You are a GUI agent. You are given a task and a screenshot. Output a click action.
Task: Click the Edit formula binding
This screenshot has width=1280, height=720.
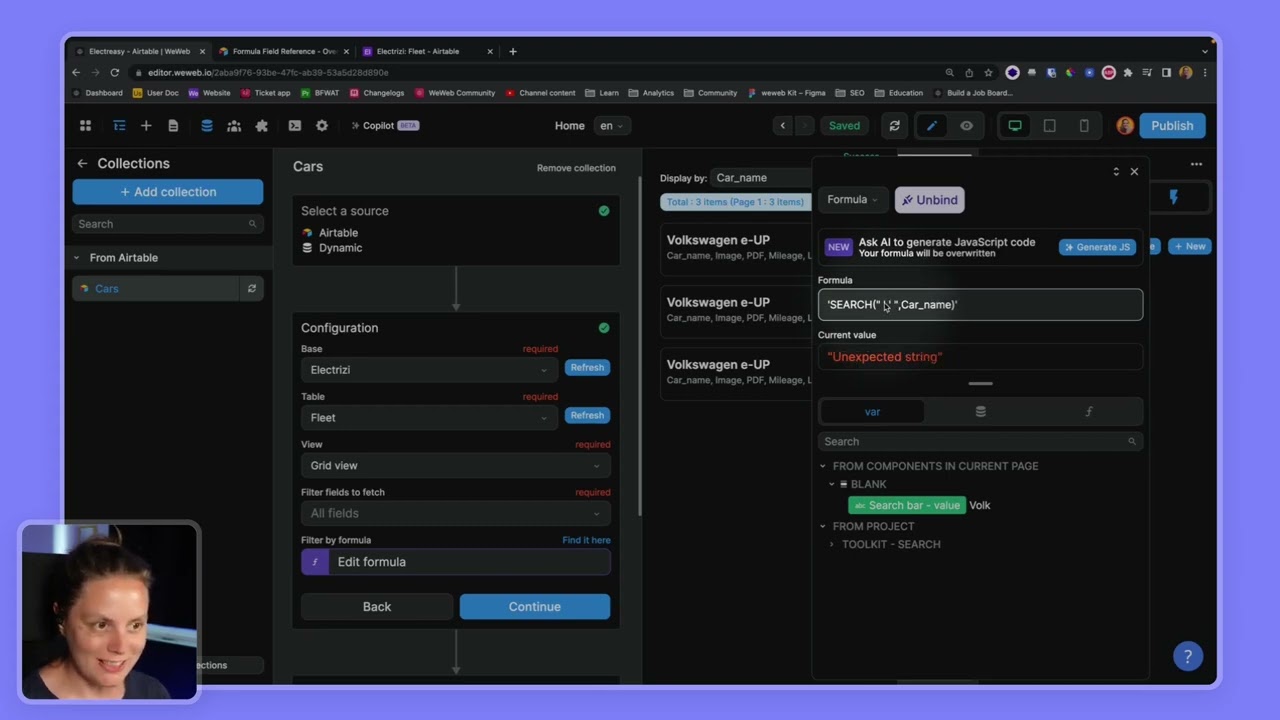(455, 562)
